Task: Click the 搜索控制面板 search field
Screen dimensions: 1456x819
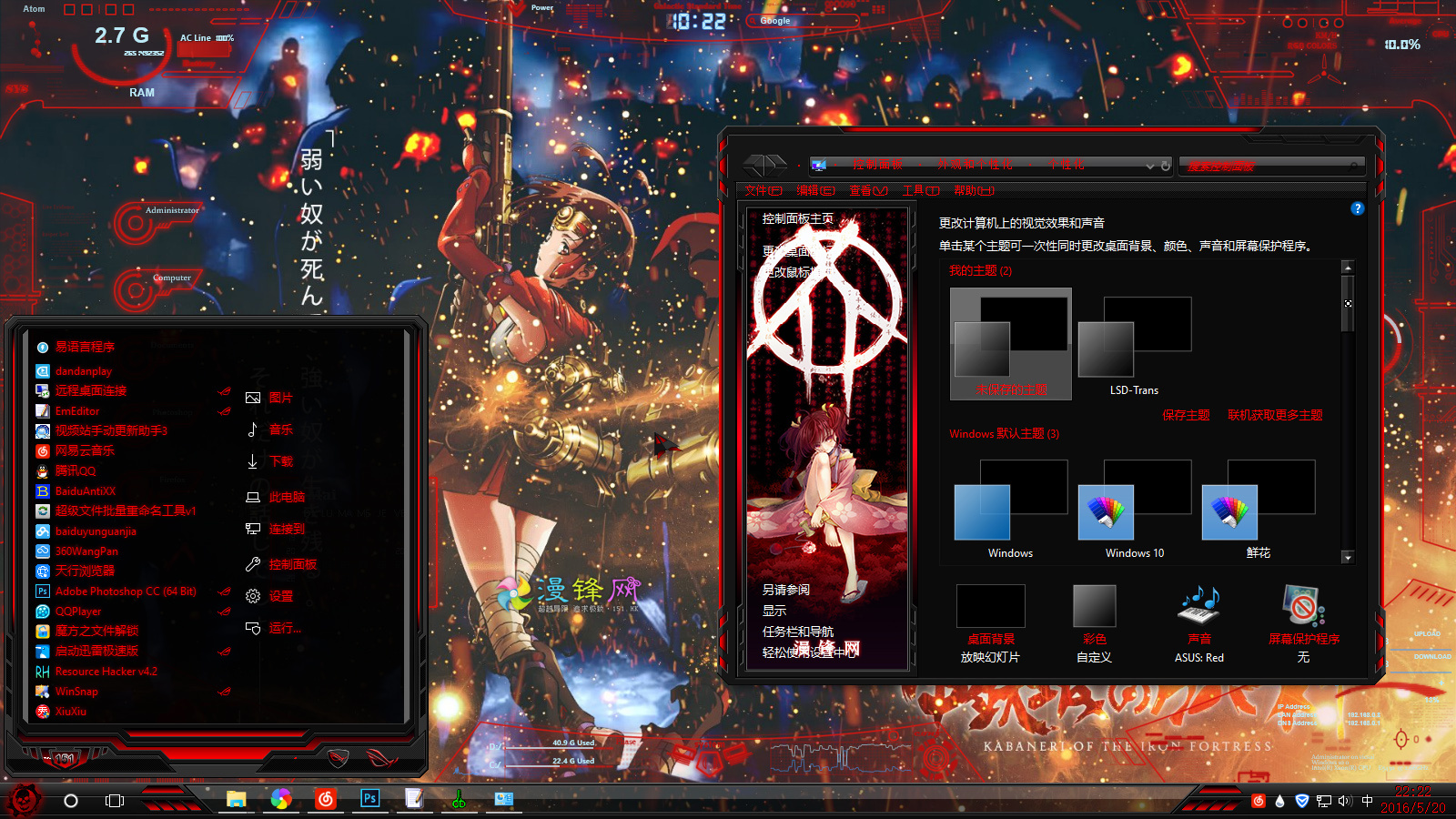Action: tap(1271, 166)
